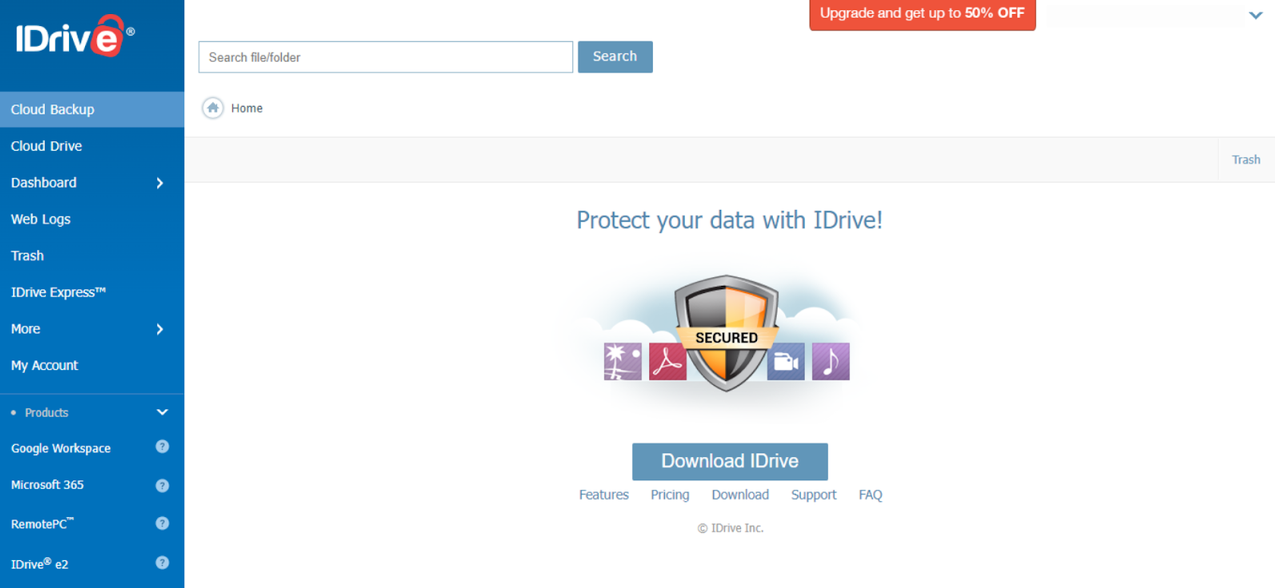Click the Secured shield graphic
The image size is (1275, 588).
tap(726, 334)
